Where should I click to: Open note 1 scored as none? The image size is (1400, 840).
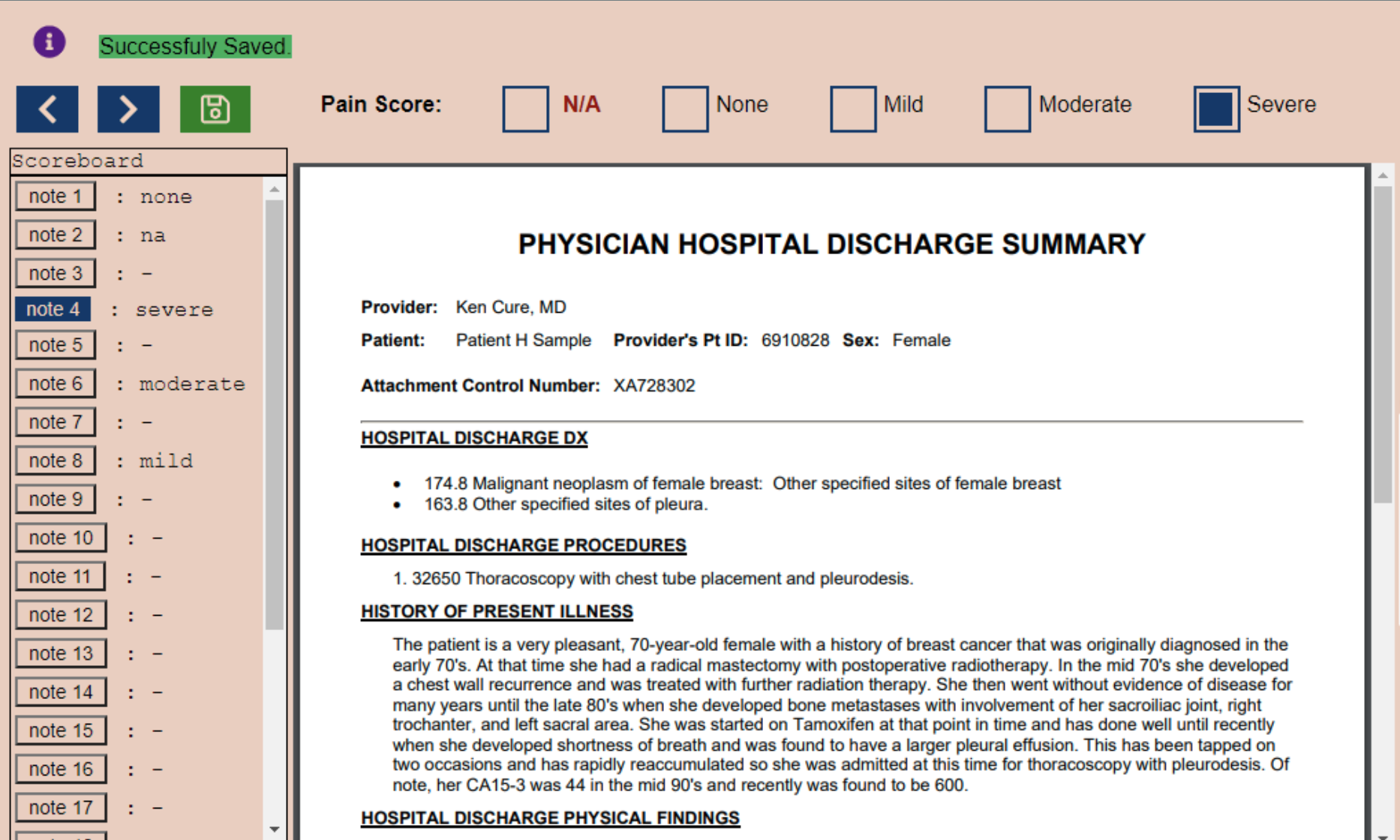(55, 196)
